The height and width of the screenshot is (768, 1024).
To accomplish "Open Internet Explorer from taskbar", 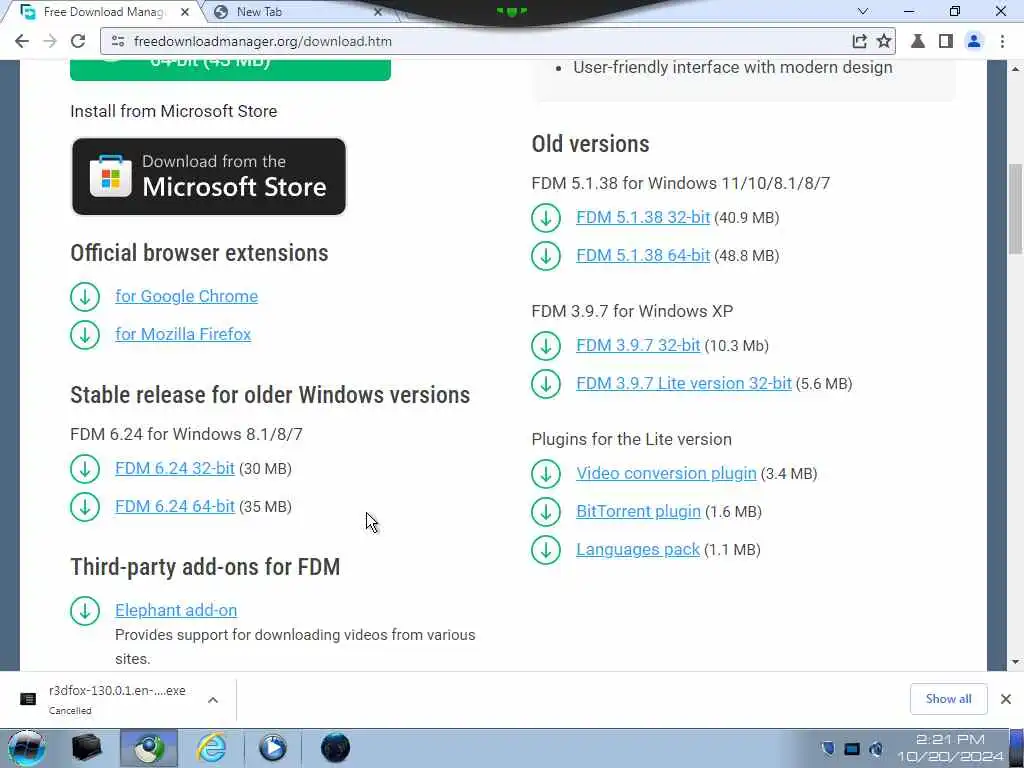I will [212, 748].
